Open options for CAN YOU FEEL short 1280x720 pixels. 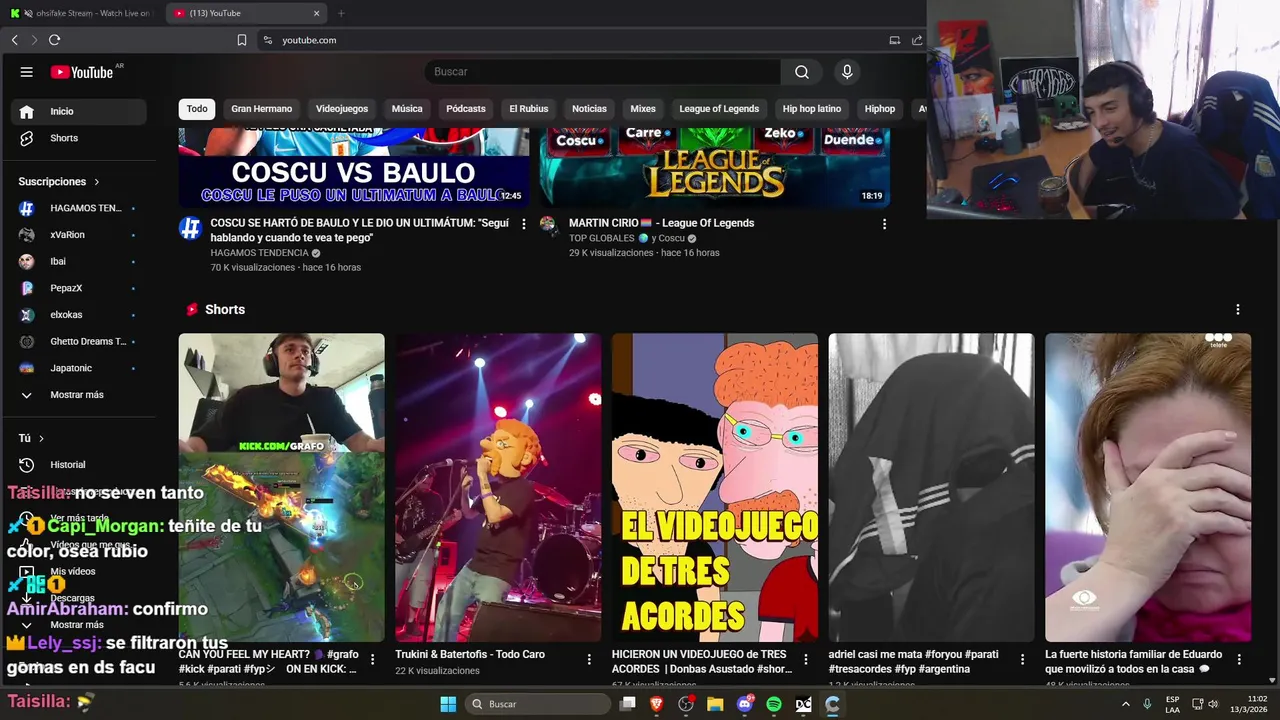[x=373, y=659]
